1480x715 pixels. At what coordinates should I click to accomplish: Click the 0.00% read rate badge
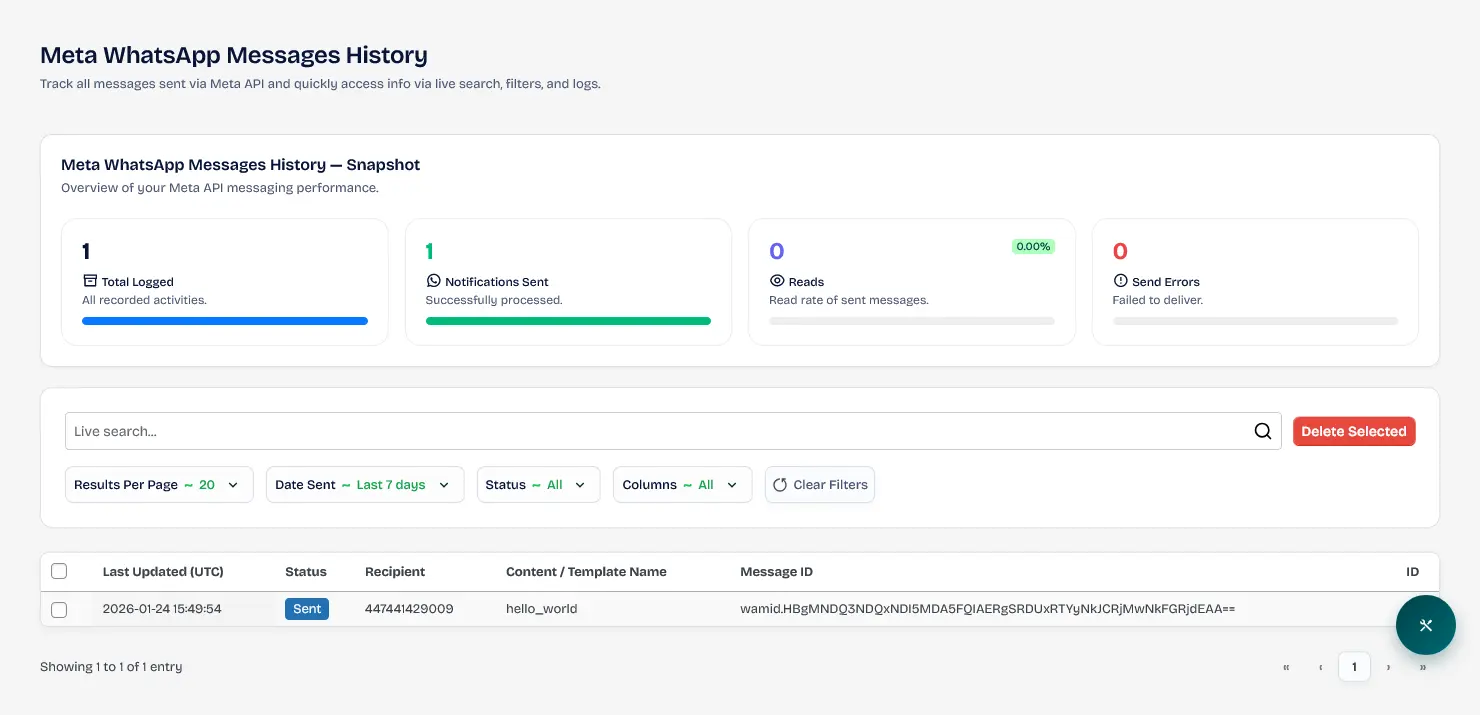click(x=1033, y=246)
